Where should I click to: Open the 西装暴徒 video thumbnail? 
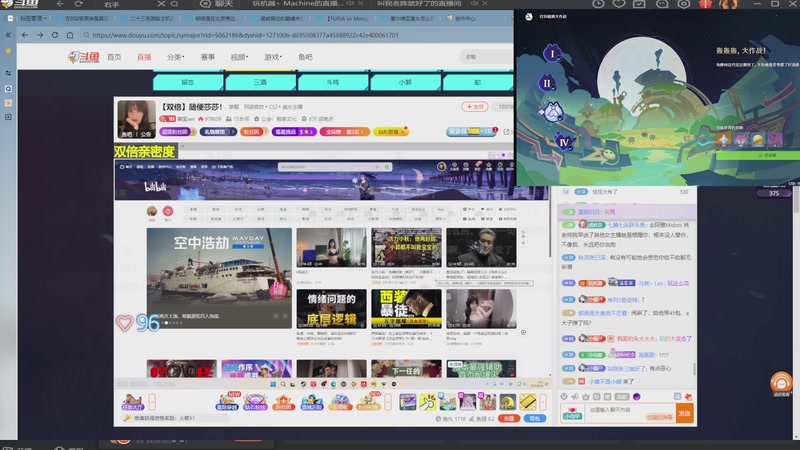(406, 309)
